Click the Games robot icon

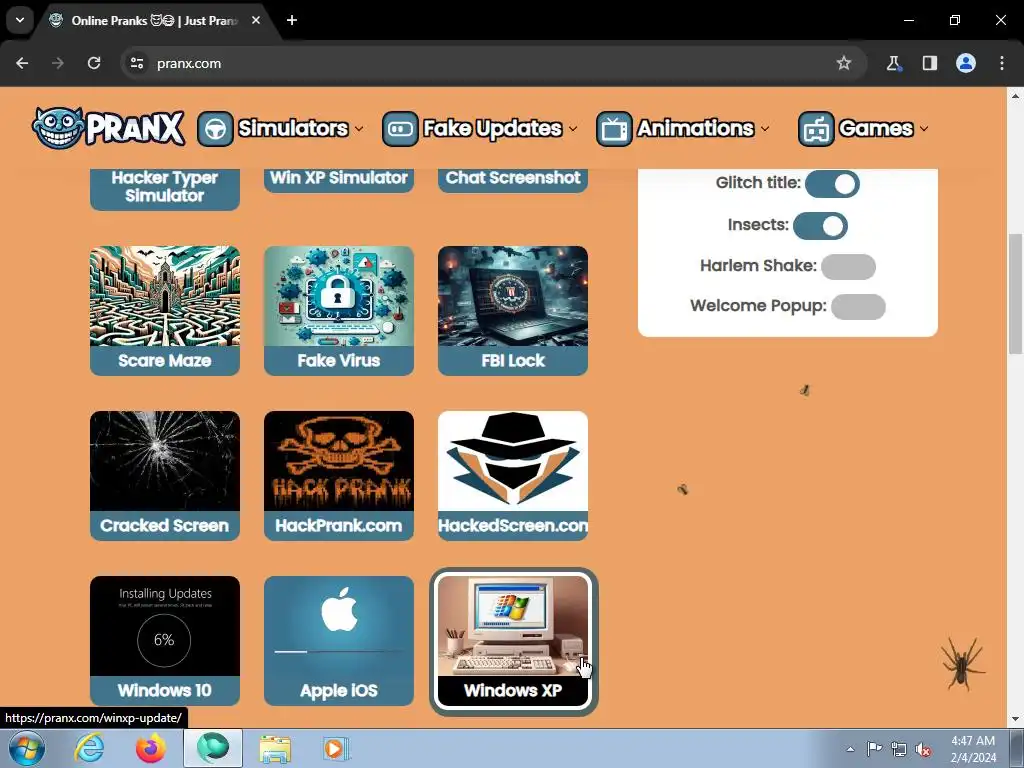tap(816, 129)
